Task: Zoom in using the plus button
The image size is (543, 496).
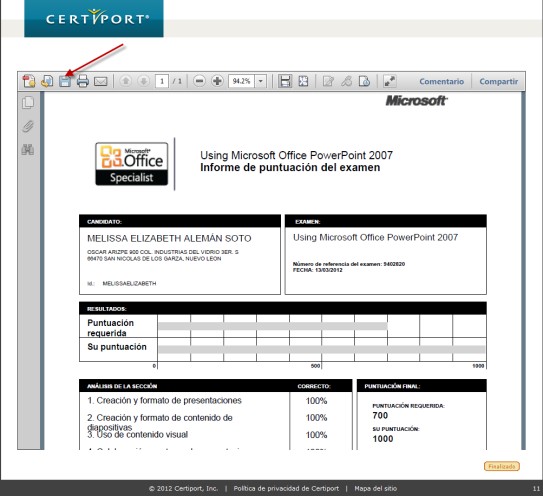Action: [x=217, y=81]
